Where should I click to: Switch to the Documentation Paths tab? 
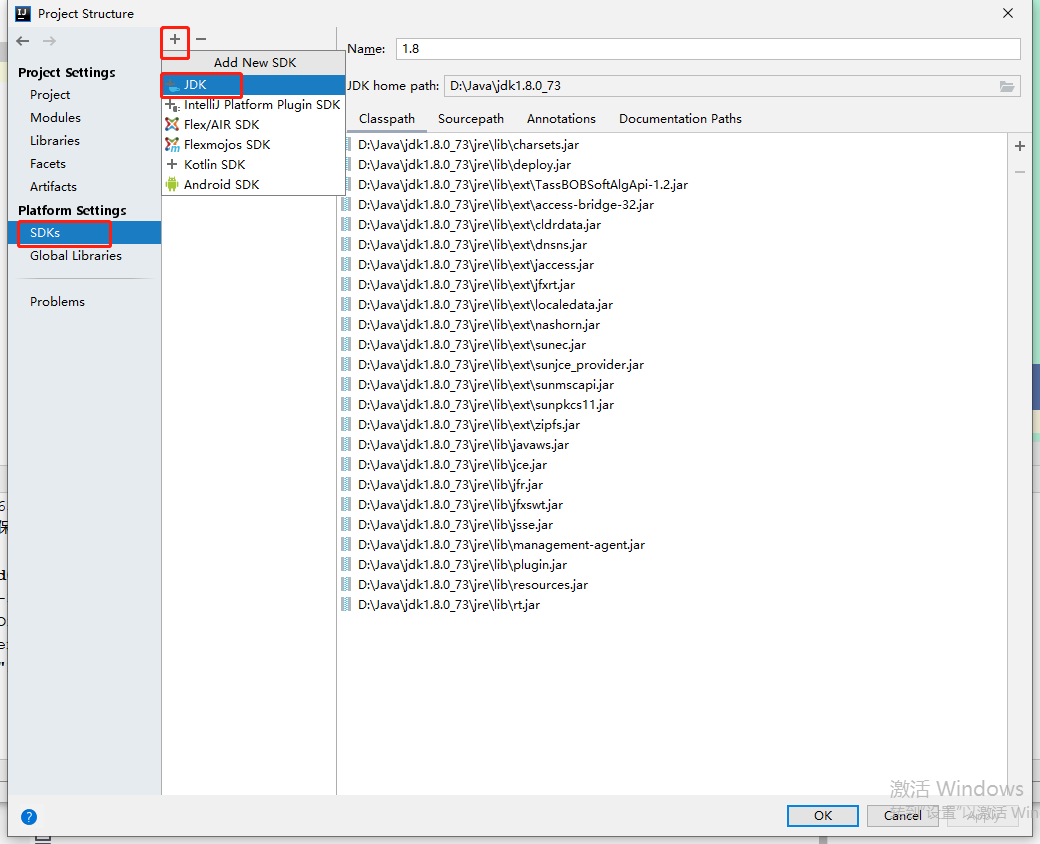click(x=680, y=119)
